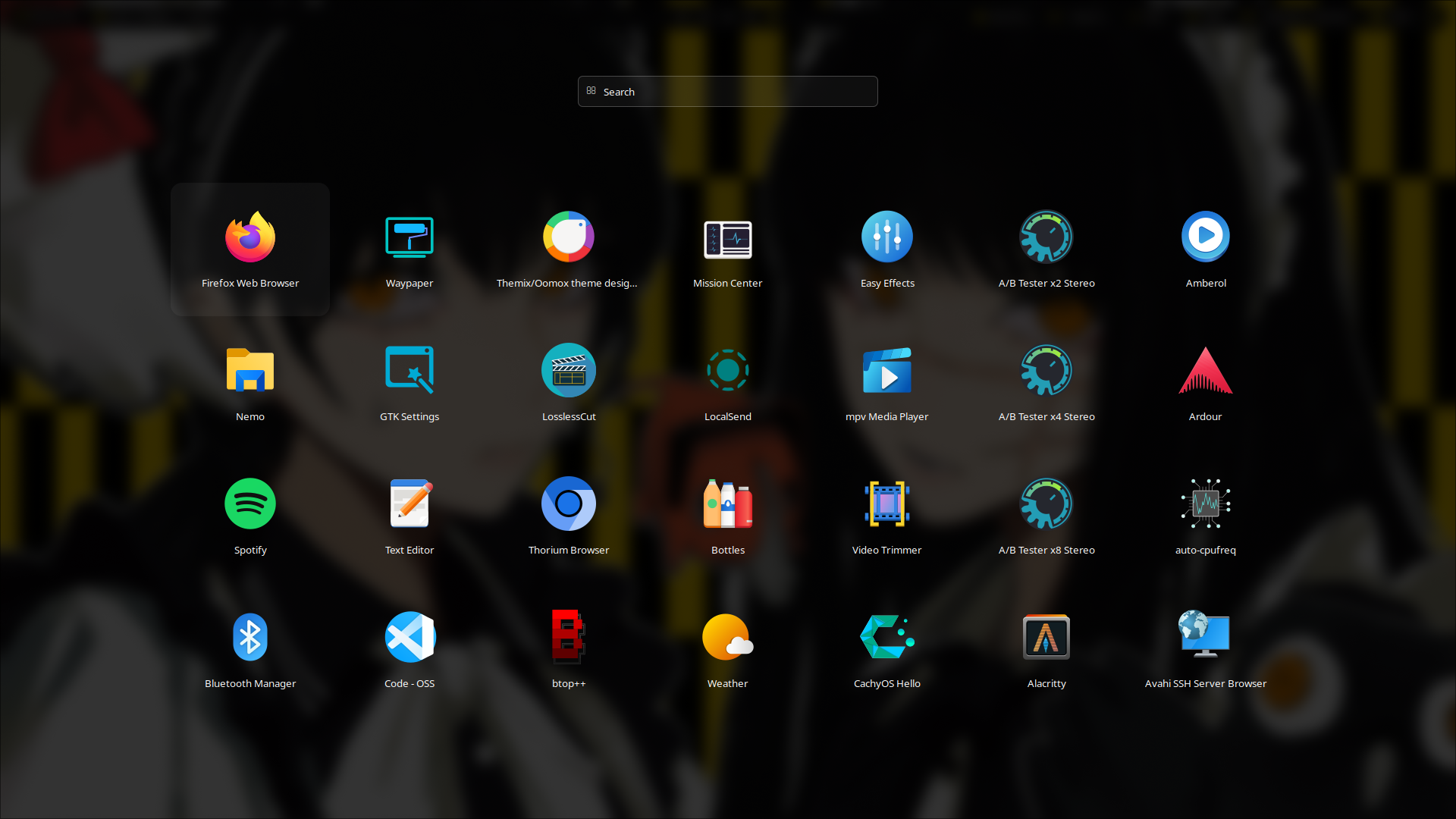Launch Alacritty terminal
Image resolution: width=1456 pixels, height=819 pixels.
(x=1046, y=638)
